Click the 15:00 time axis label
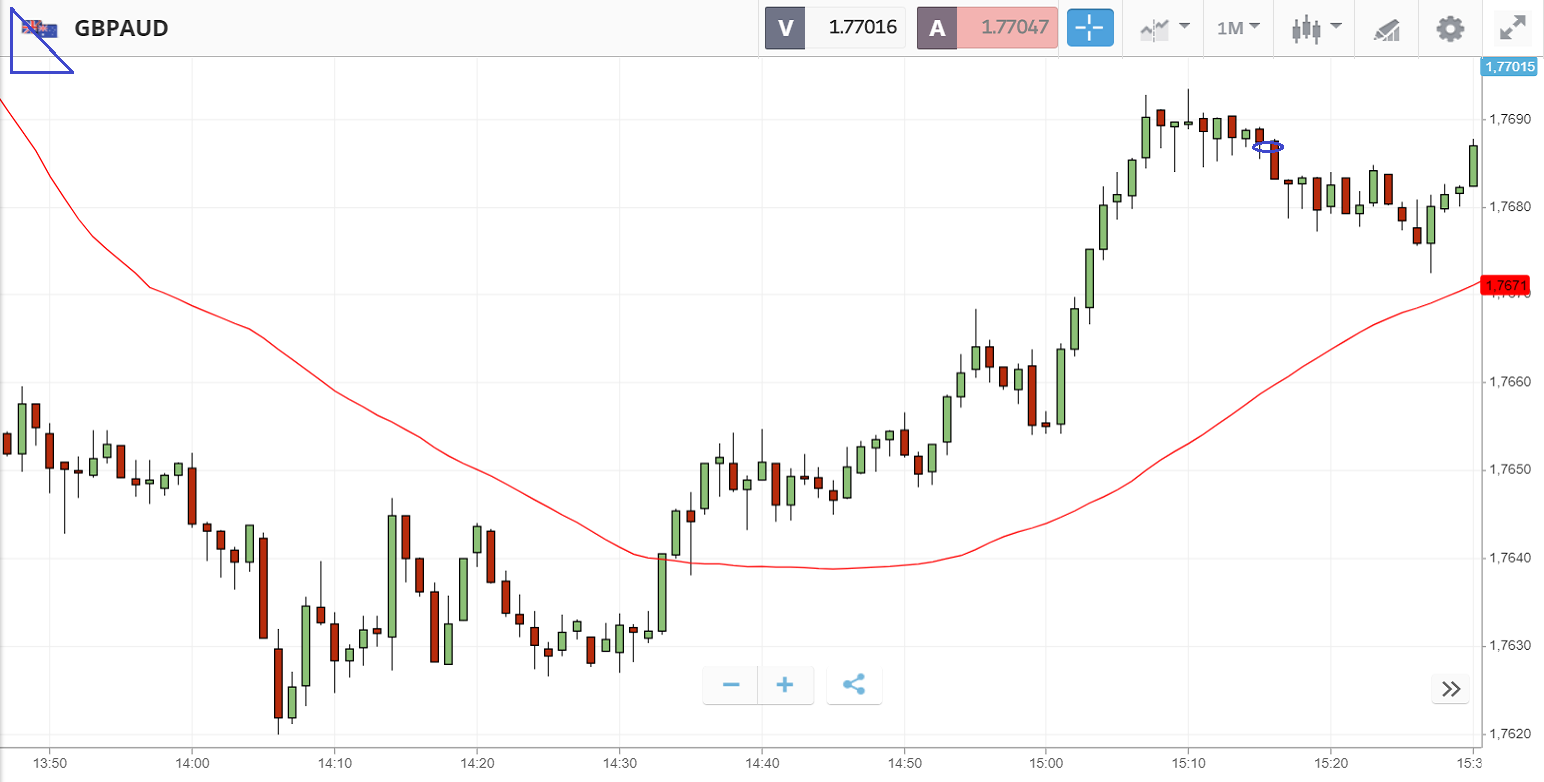The height and width of the screenshot is (782, 1544). click(1045, 763)
